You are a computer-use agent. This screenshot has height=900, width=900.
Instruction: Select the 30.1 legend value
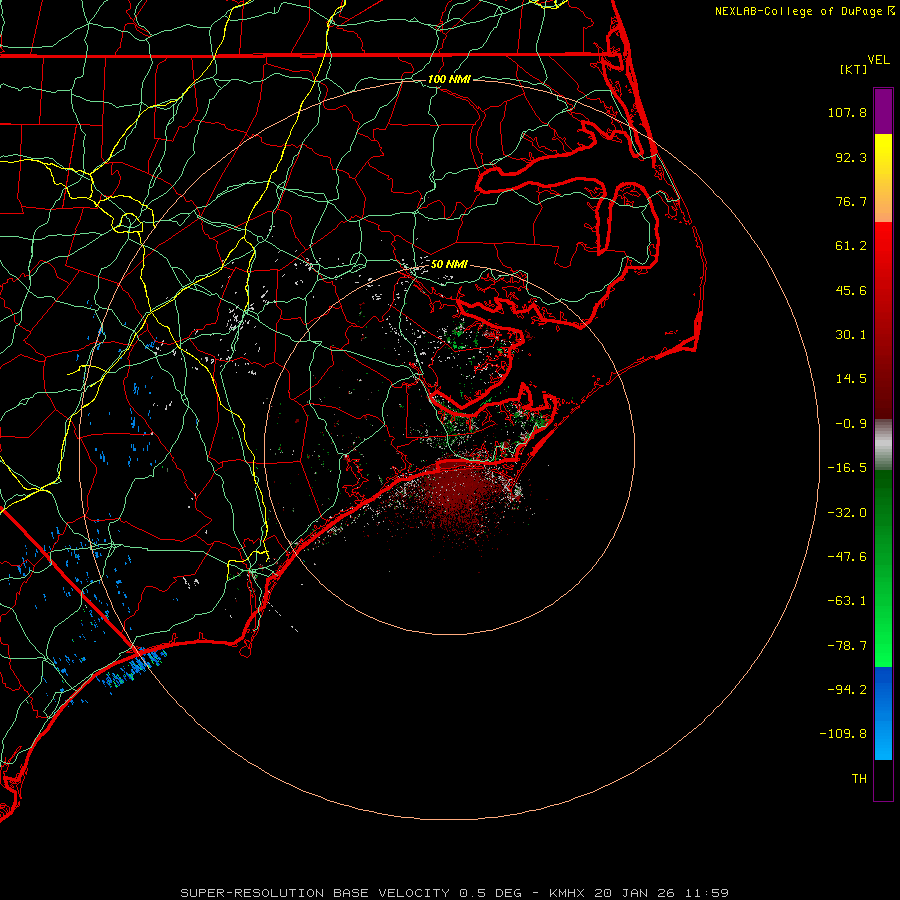851,335
